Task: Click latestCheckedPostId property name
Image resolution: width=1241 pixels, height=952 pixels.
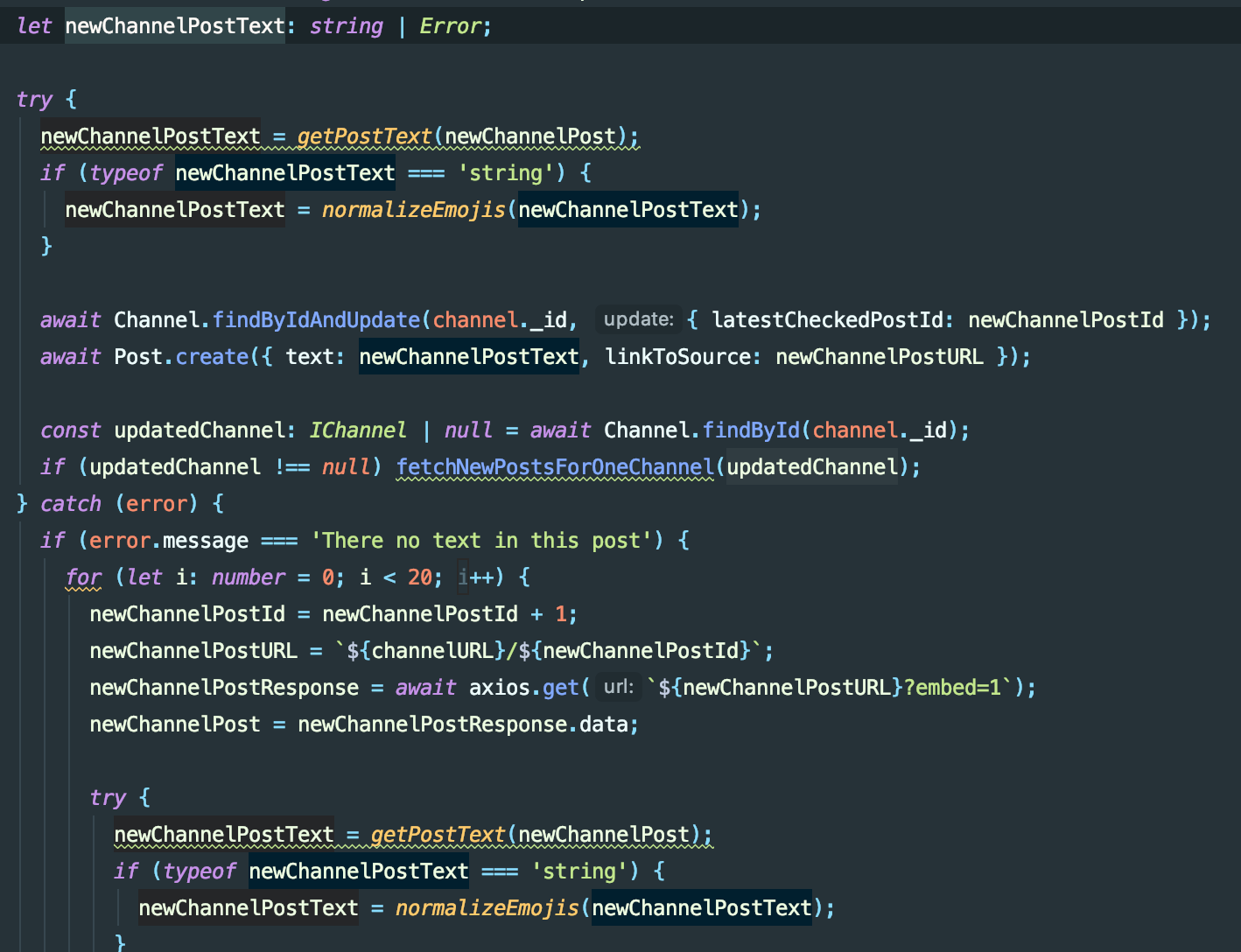Action: click(x=827, y=319)
